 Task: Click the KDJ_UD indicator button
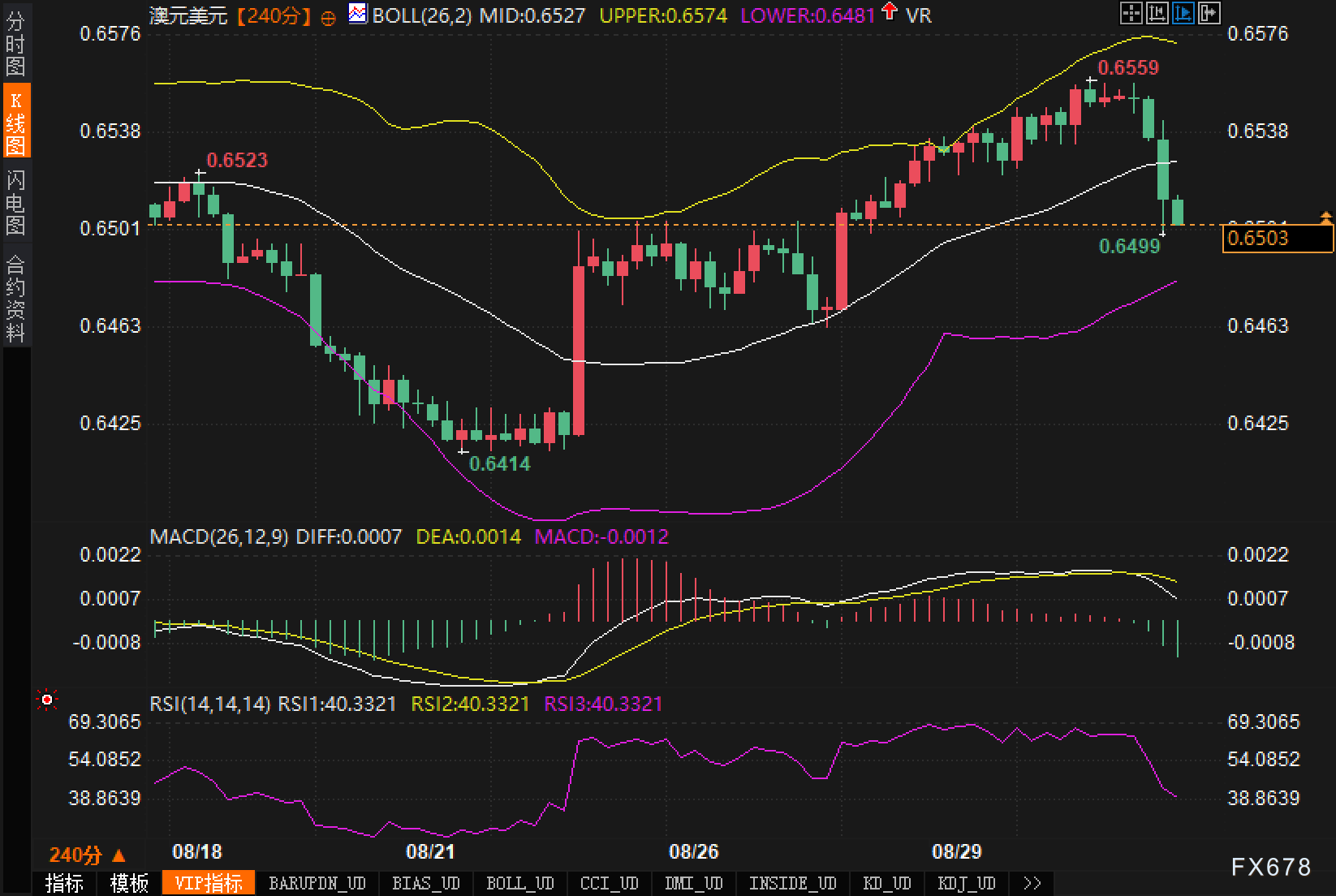pyautogui.click(x=966, y=883)
